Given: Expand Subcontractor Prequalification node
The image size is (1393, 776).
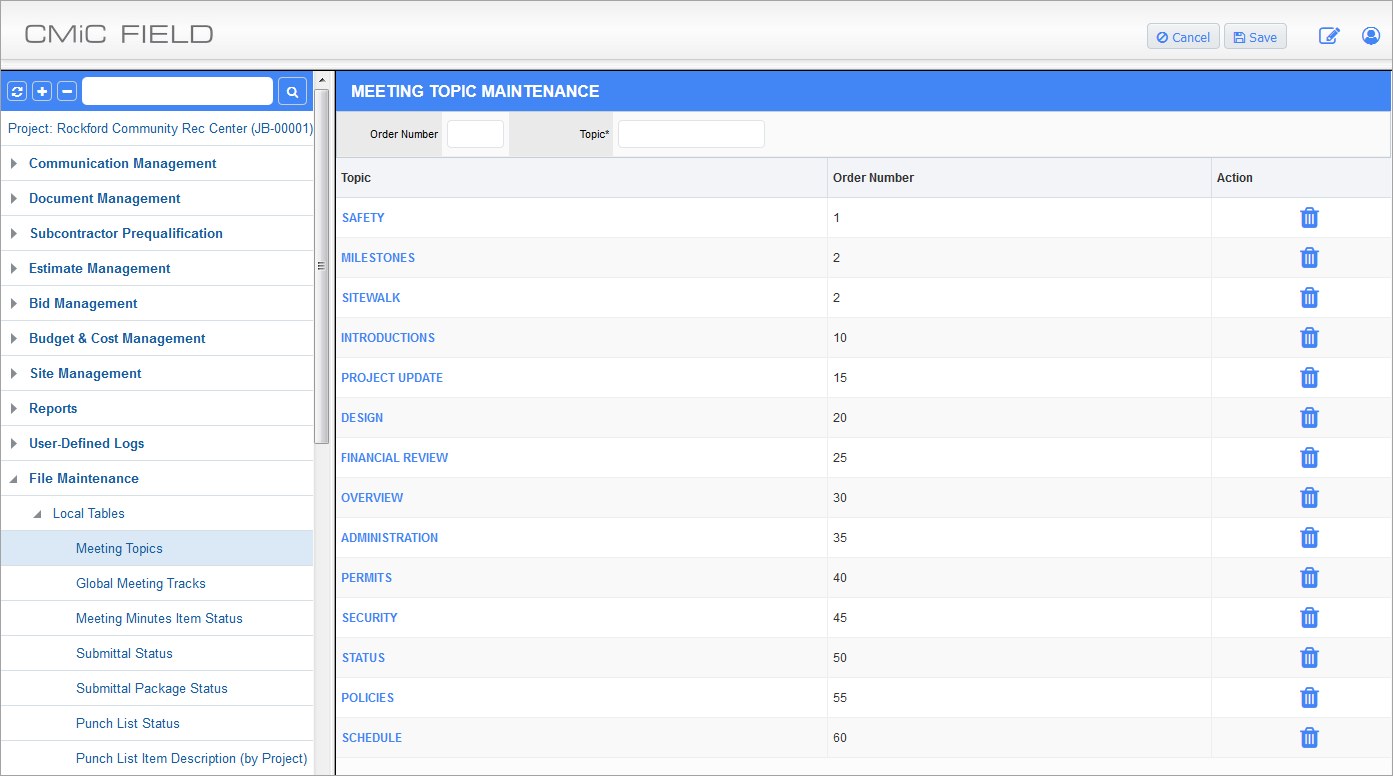Looking at the screenshot, I should pos(14,233).
